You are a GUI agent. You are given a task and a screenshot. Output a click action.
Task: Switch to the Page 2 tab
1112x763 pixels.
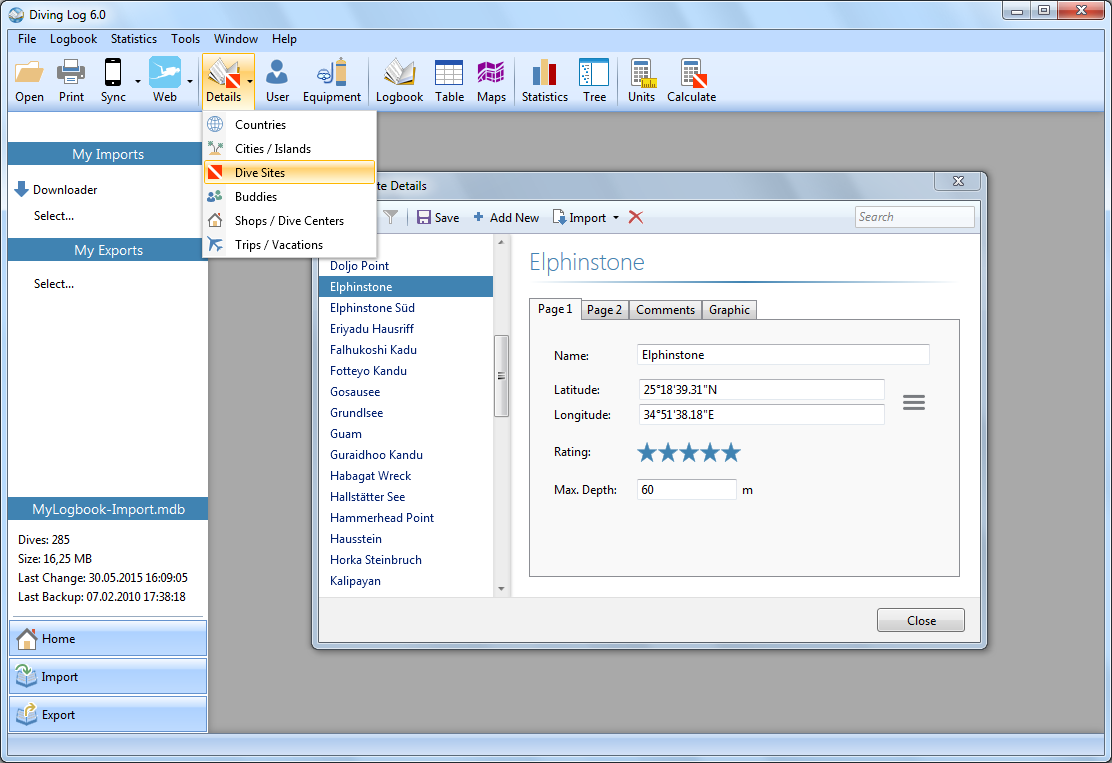(x=604, y=310)
